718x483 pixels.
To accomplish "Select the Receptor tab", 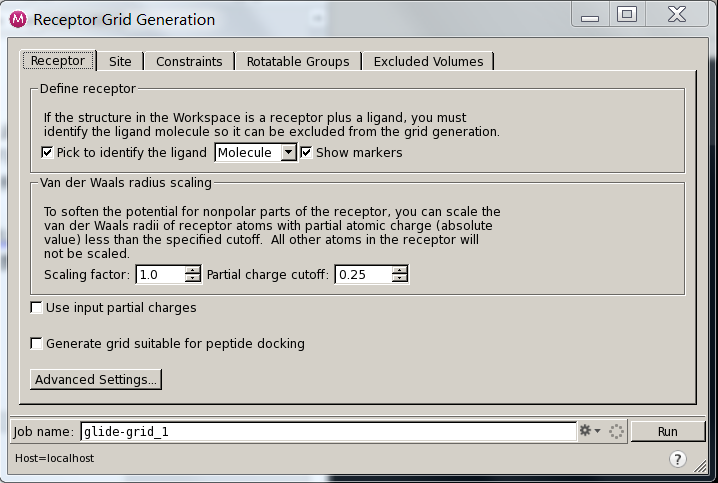I will (x=58, y=60).
